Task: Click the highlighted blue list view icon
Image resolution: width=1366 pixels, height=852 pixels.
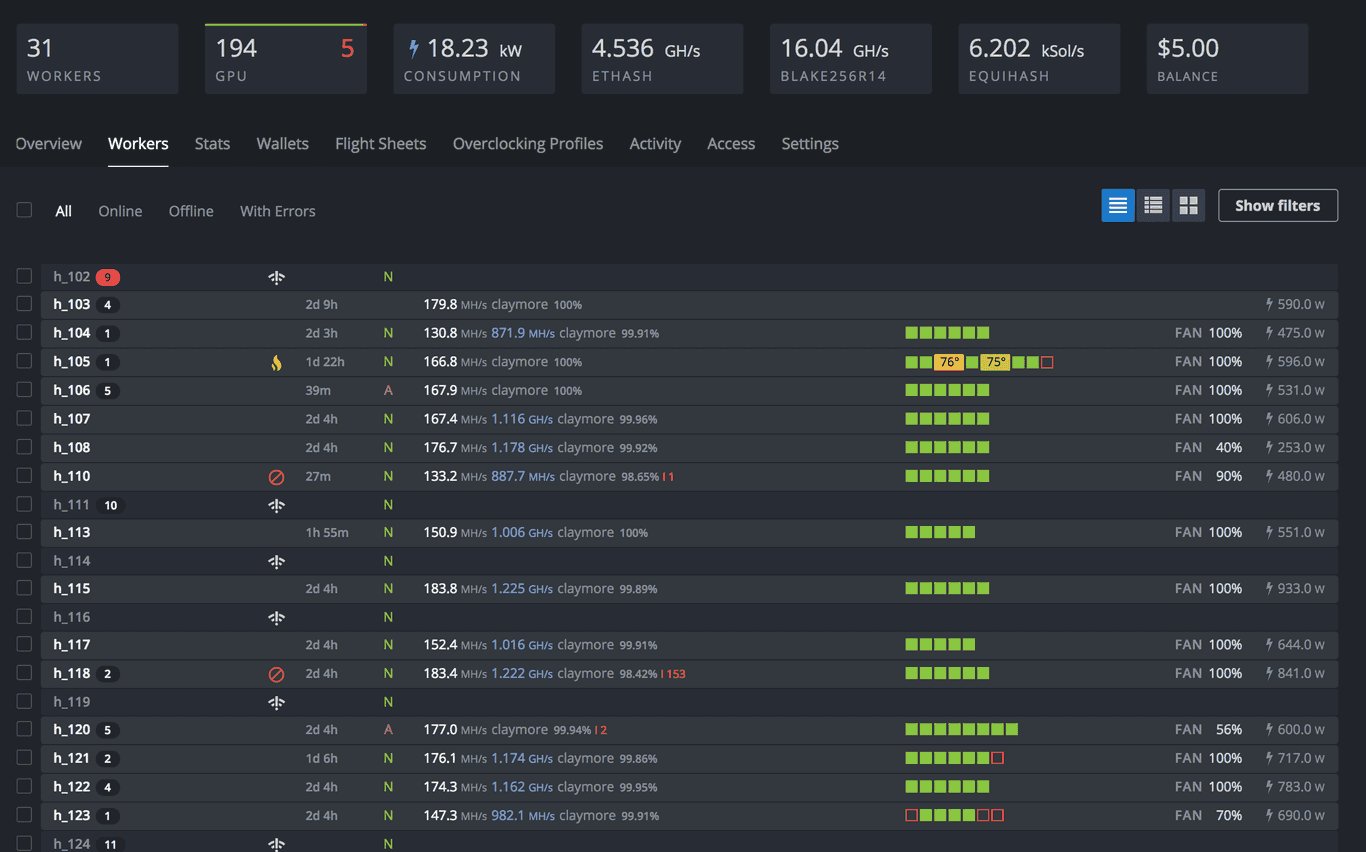Action: coord(1117,205)
